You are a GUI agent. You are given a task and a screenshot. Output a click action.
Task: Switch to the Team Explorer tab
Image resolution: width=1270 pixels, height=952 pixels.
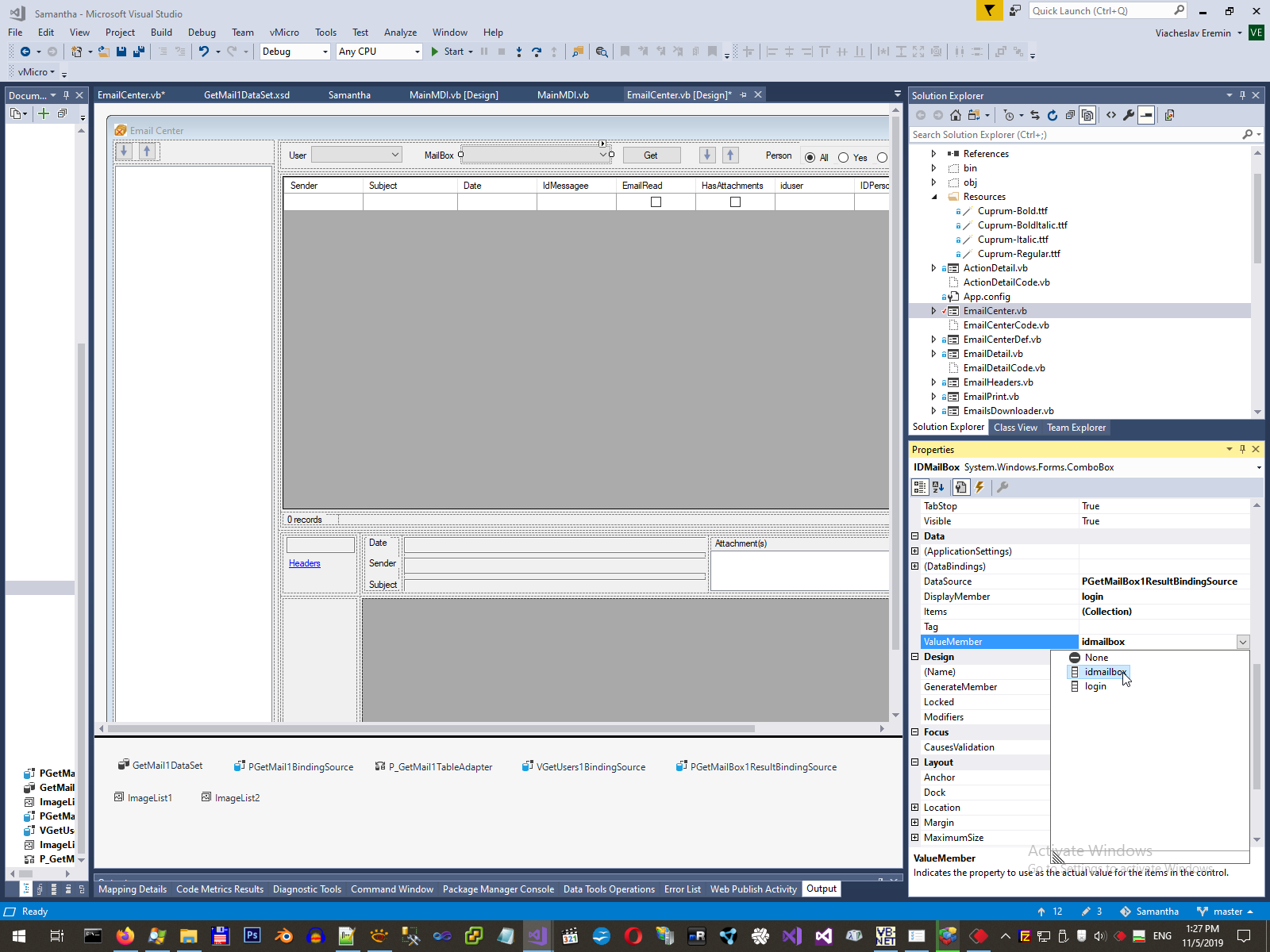point(1076,428)
